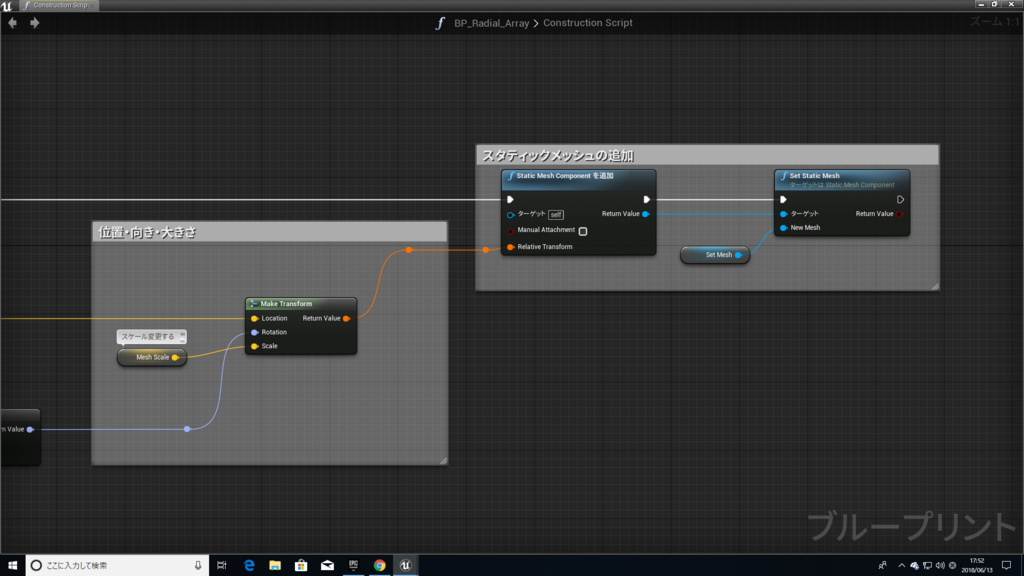Click exec input pin of Static Mesh Component node
This screenshot has height=576, width=1024.
tap(511, 200)
